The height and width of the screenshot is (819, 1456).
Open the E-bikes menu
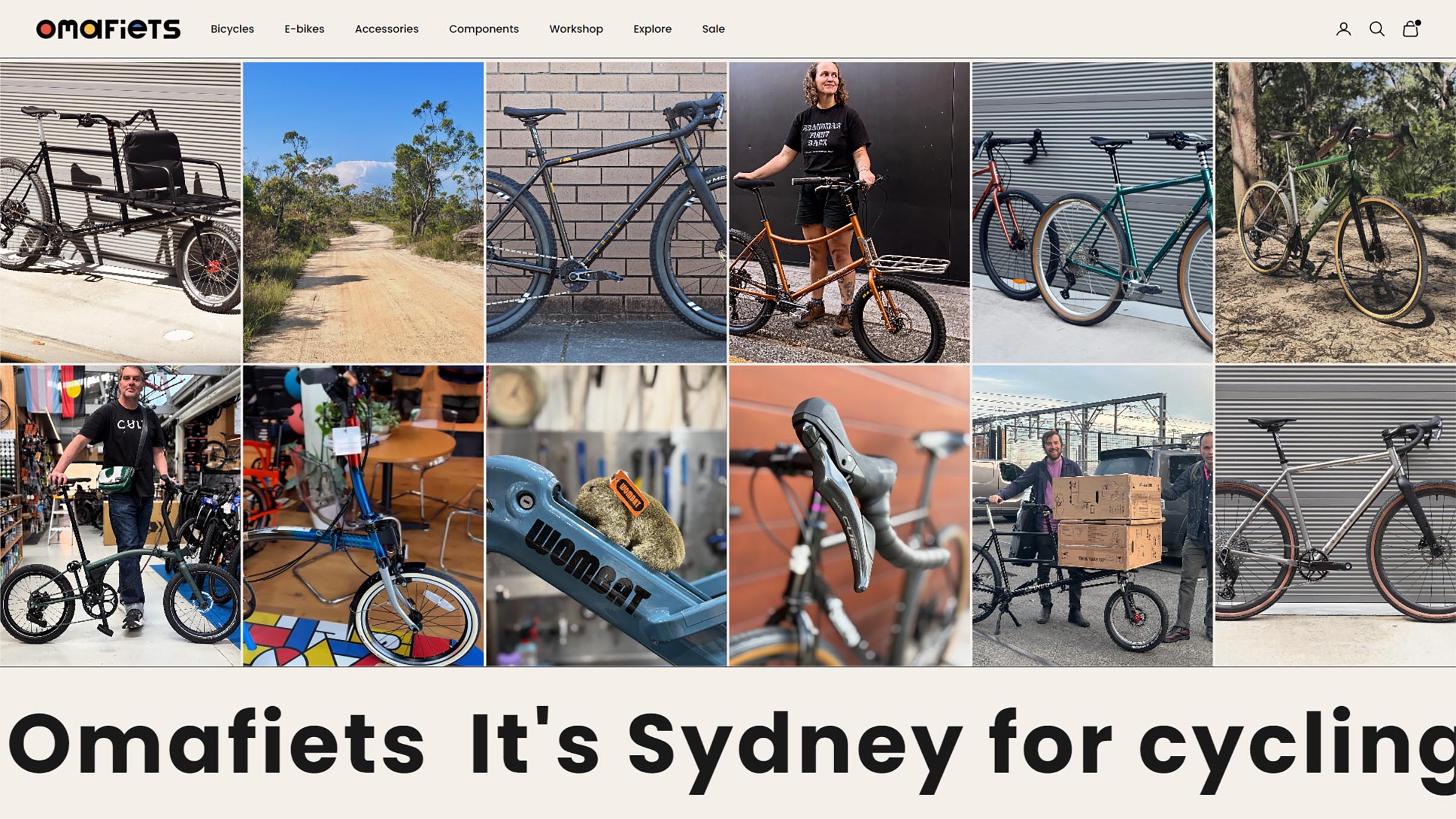[305, 29]
